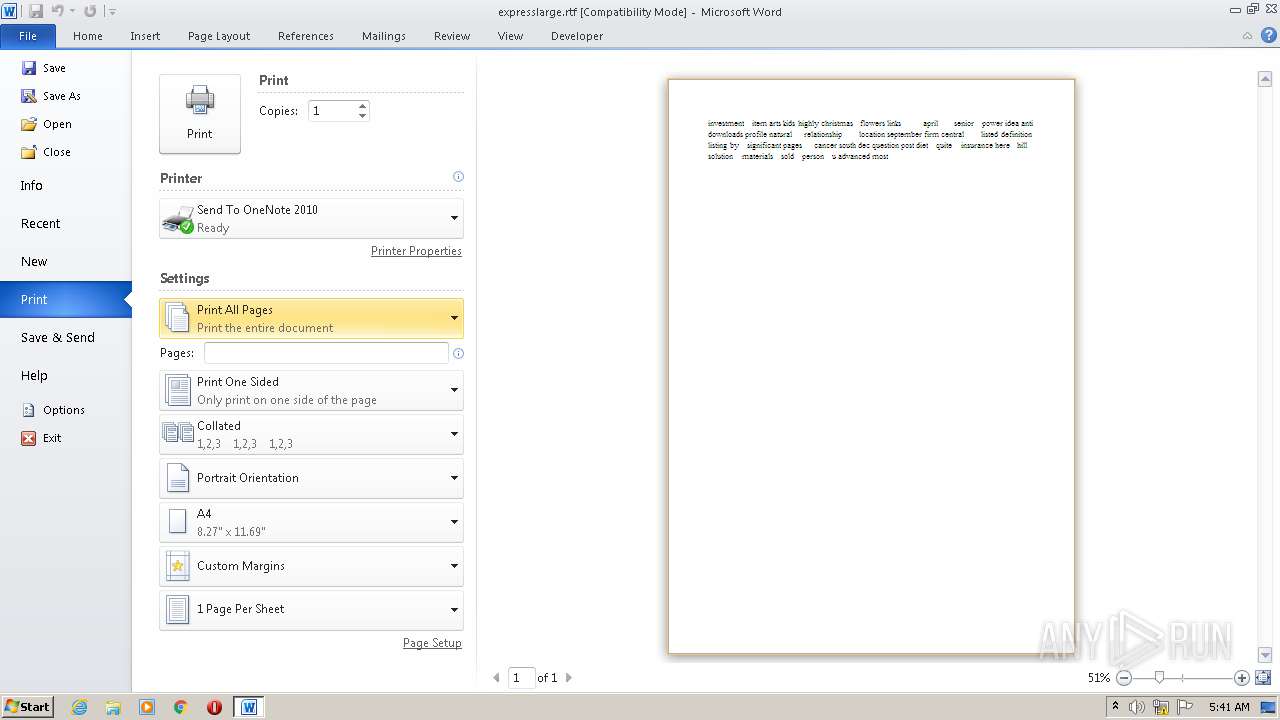
Task: Open the 1 Page Per Sheet dropdown
Action: (311, 610)
